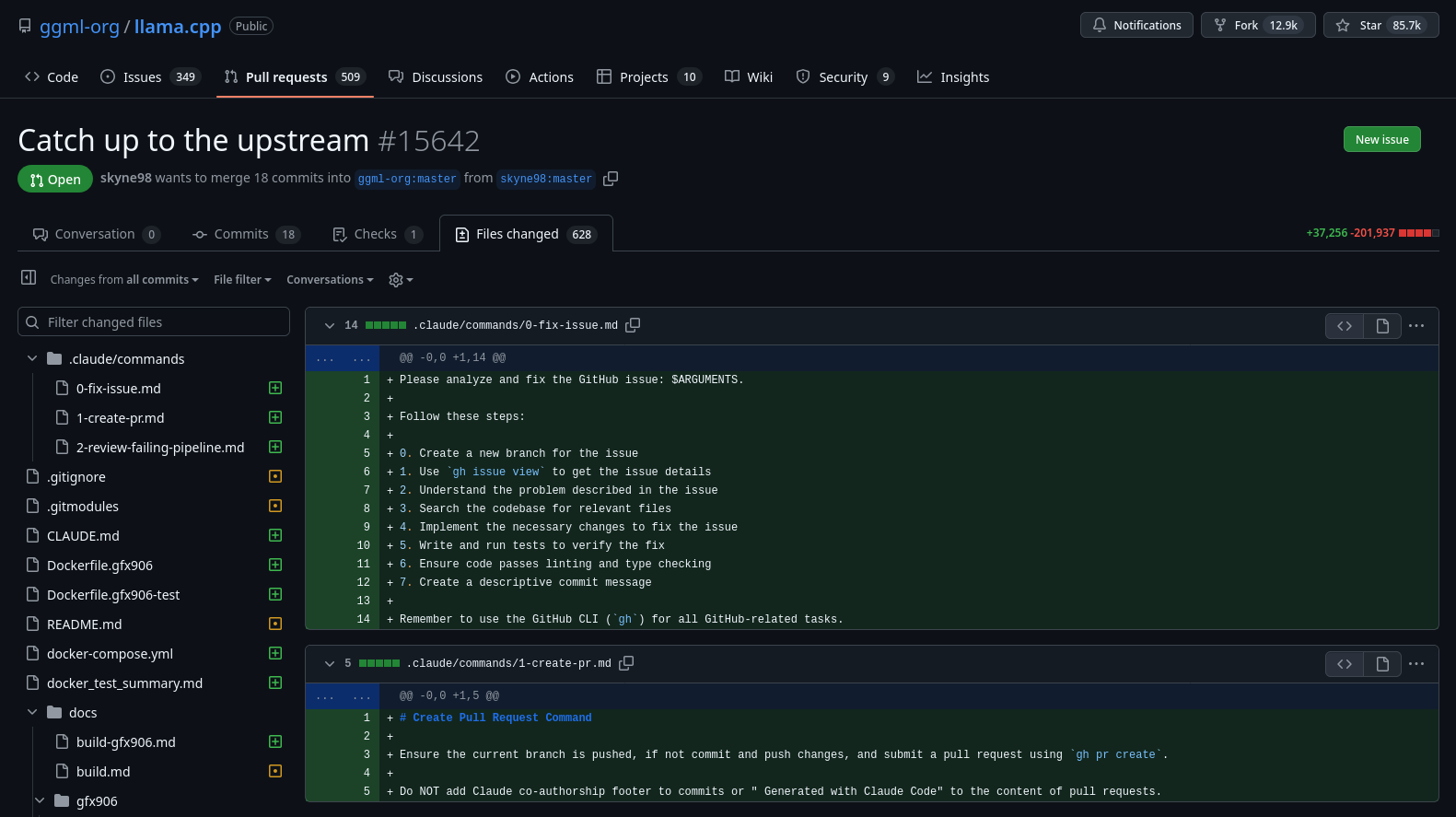Open the File filter dropdown

pyautogui.click(x=242, y=280)
